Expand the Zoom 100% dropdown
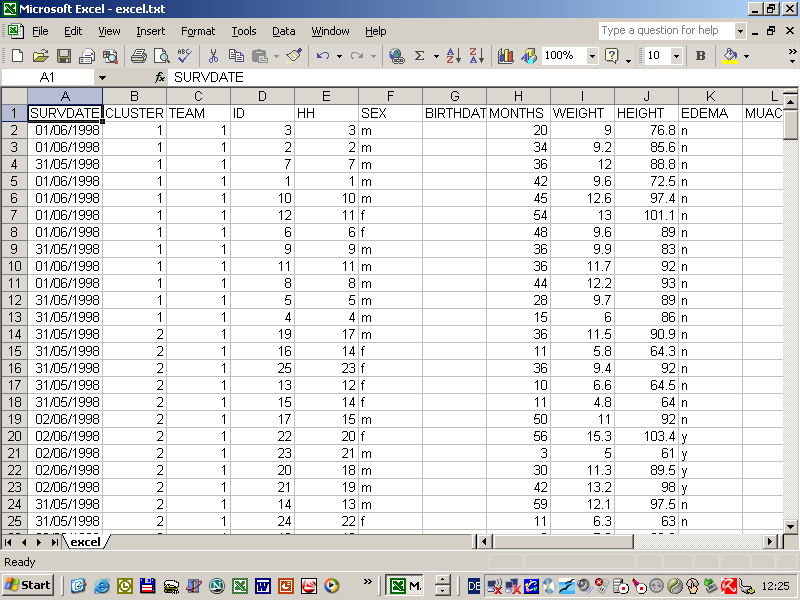 pos(592,56)
